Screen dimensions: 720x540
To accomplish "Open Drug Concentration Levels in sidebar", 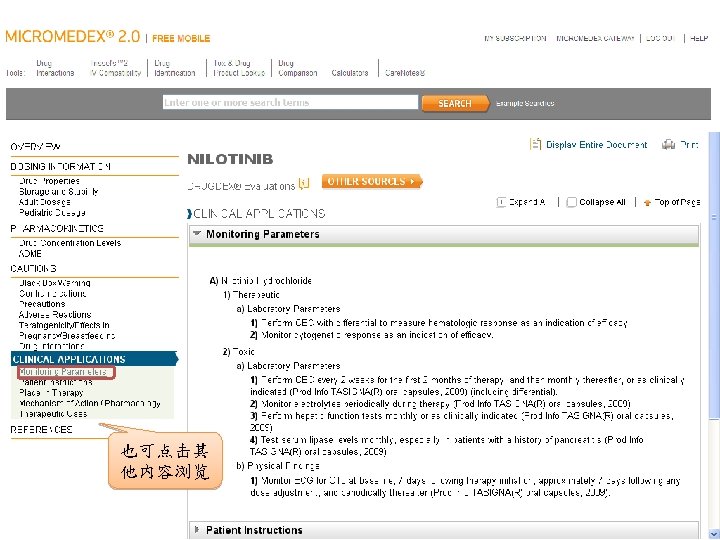I will tap(70, 243).
